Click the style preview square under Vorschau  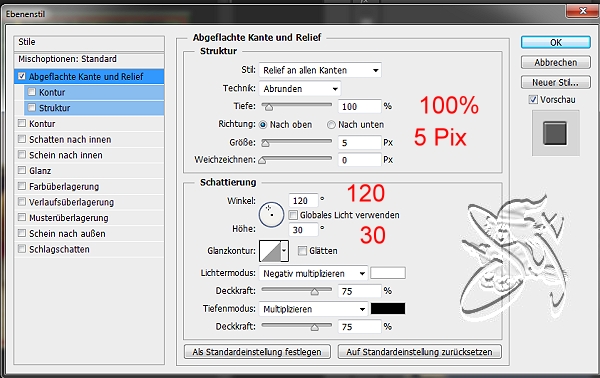pyautogui.click(x=555, y=133)
